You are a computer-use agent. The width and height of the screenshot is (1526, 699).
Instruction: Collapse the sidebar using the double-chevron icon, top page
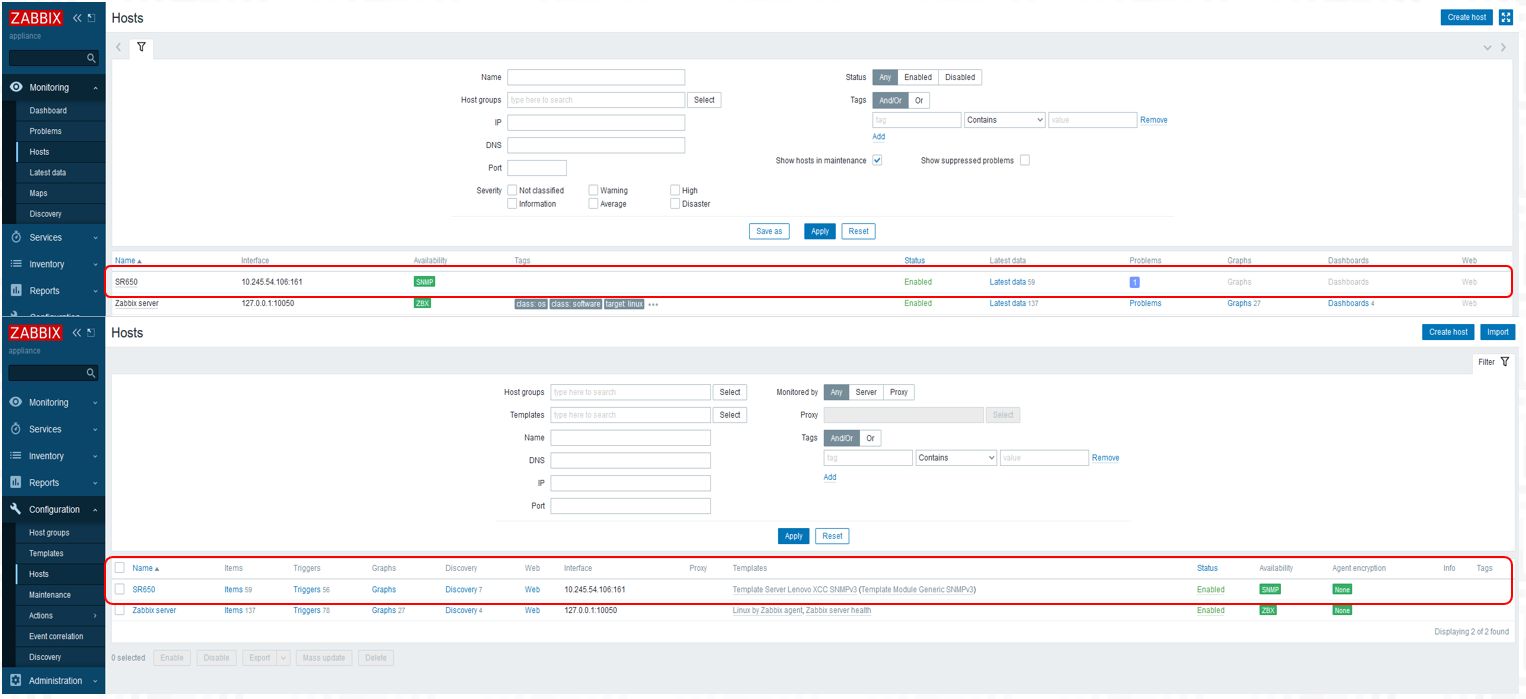(x=78, y=18)
